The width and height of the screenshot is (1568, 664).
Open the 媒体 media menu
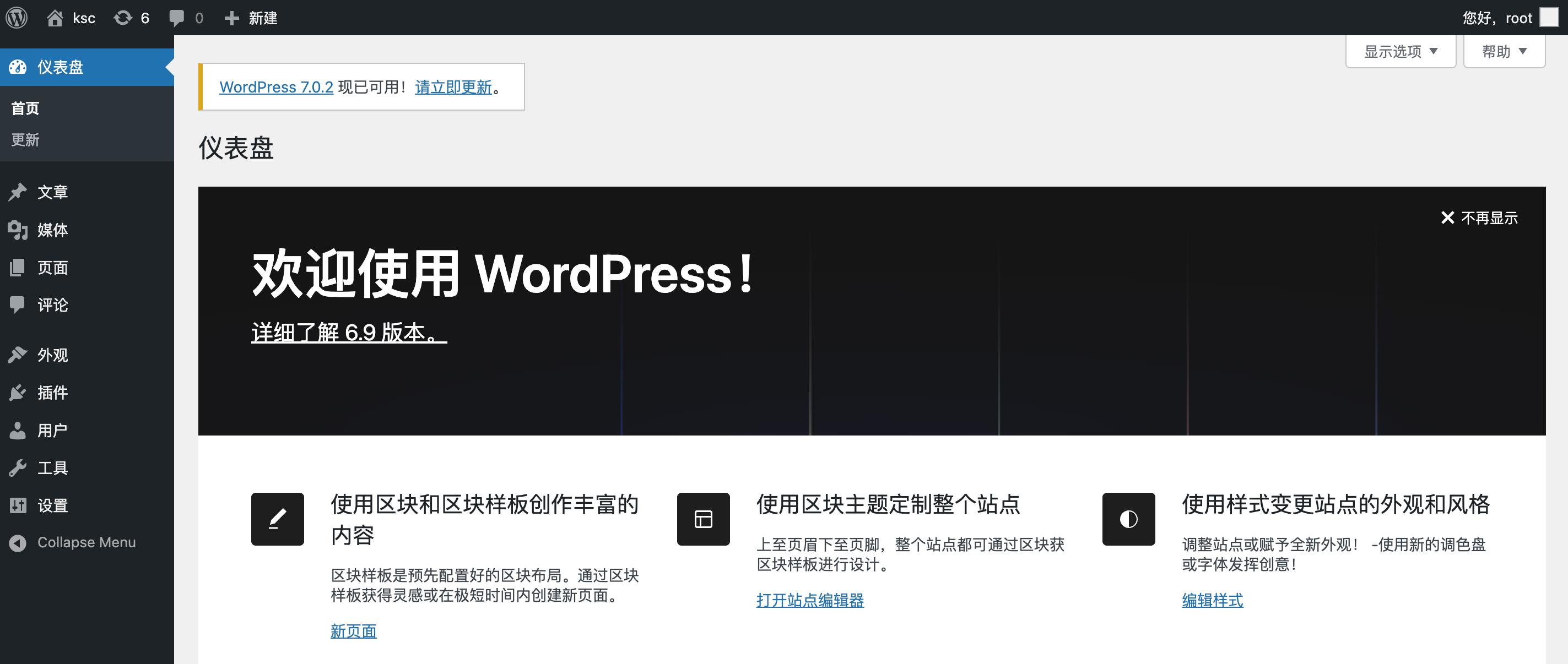pyautogui.click(x=87, y=230)
